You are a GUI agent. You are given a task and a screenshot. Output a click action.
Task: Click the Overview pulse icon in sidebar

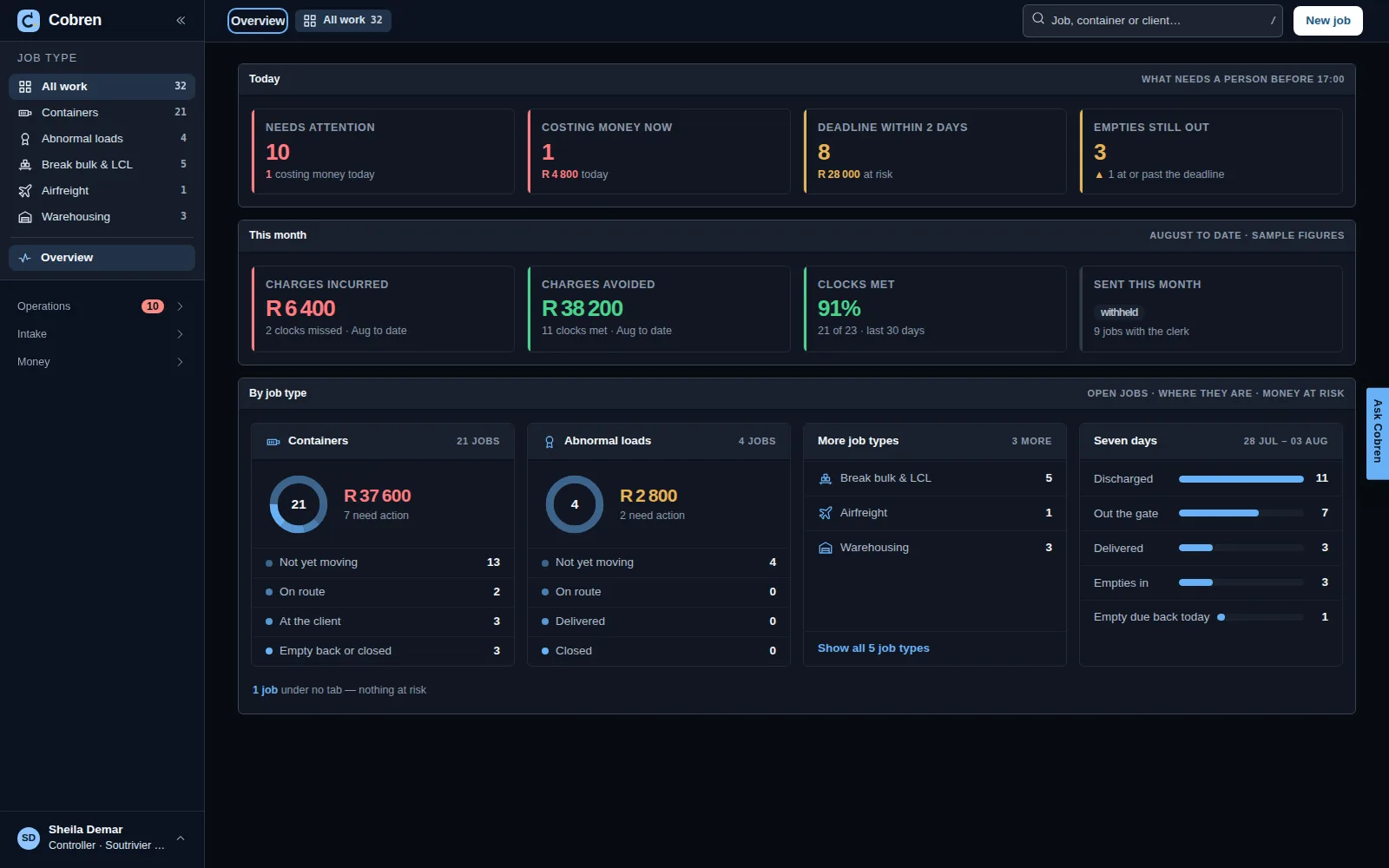point(25,258)
